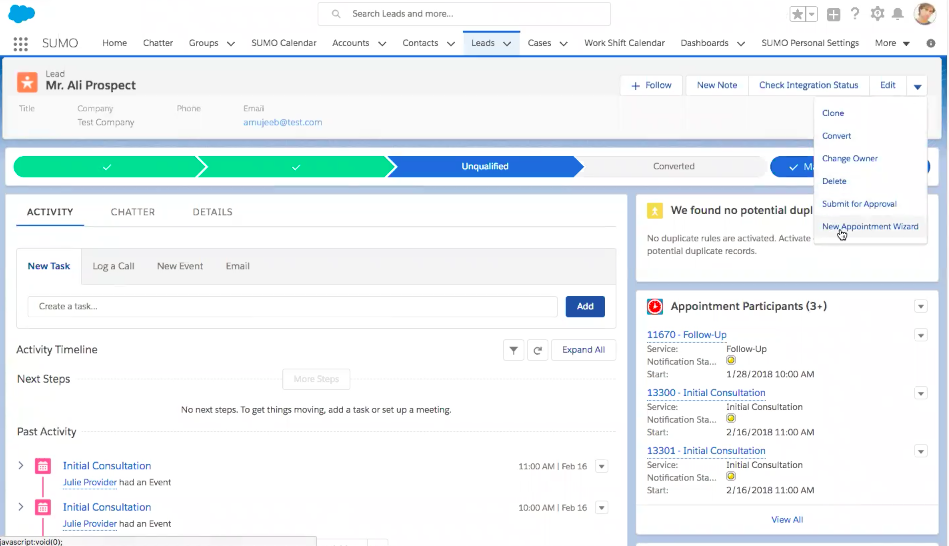Select the New Event tab
This screenshot has width=949, height=546.
coord(180,266)
